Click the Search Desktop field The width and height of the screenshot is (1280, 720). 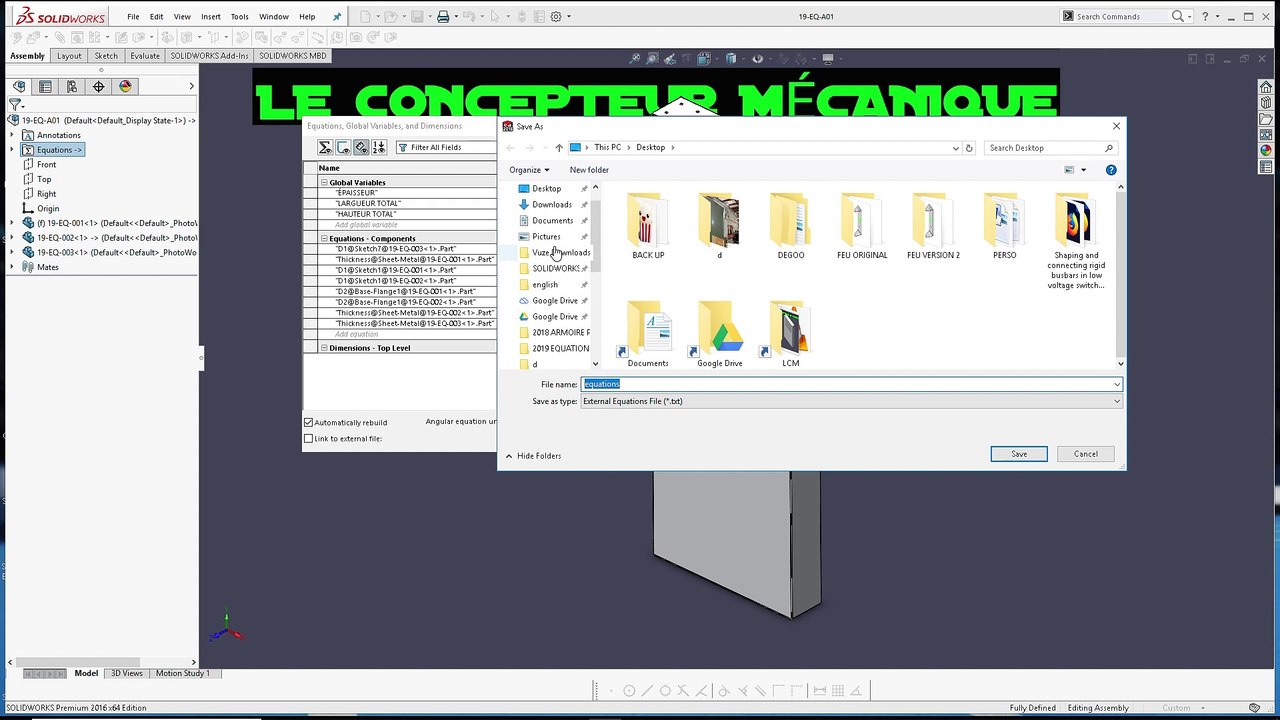click(x=1050, y=148)
